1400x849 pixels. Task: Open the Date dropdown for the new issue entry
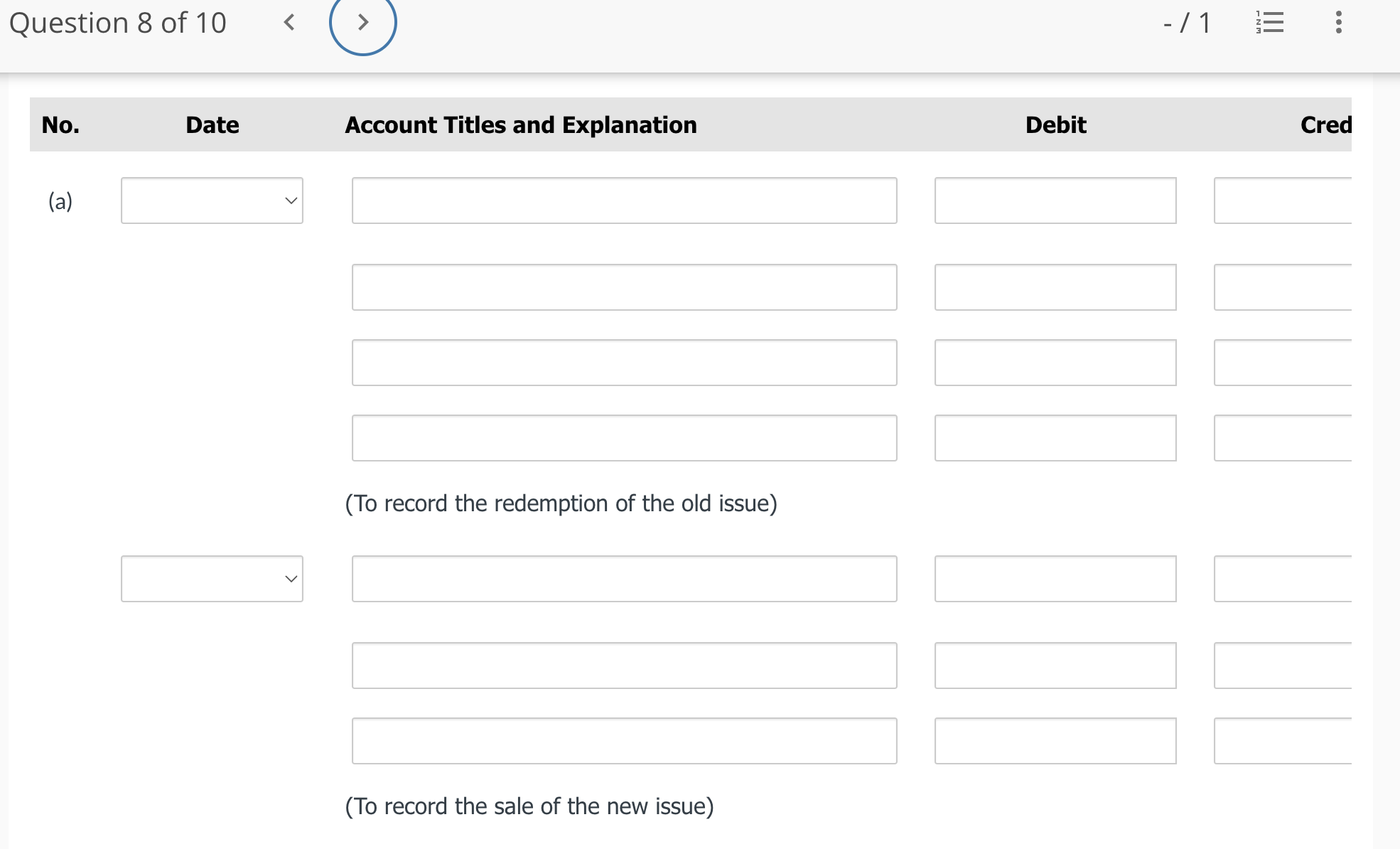click(211, 578)
